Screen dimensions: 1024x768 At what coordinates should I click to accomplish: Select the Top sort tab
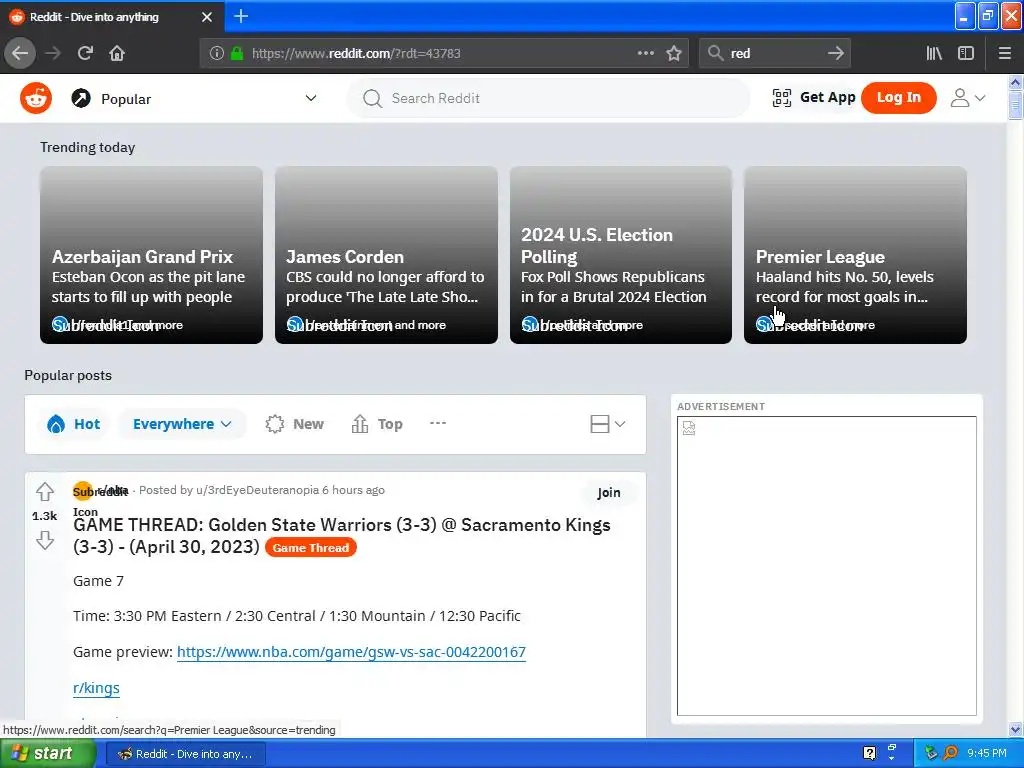[x=377, y=424]
